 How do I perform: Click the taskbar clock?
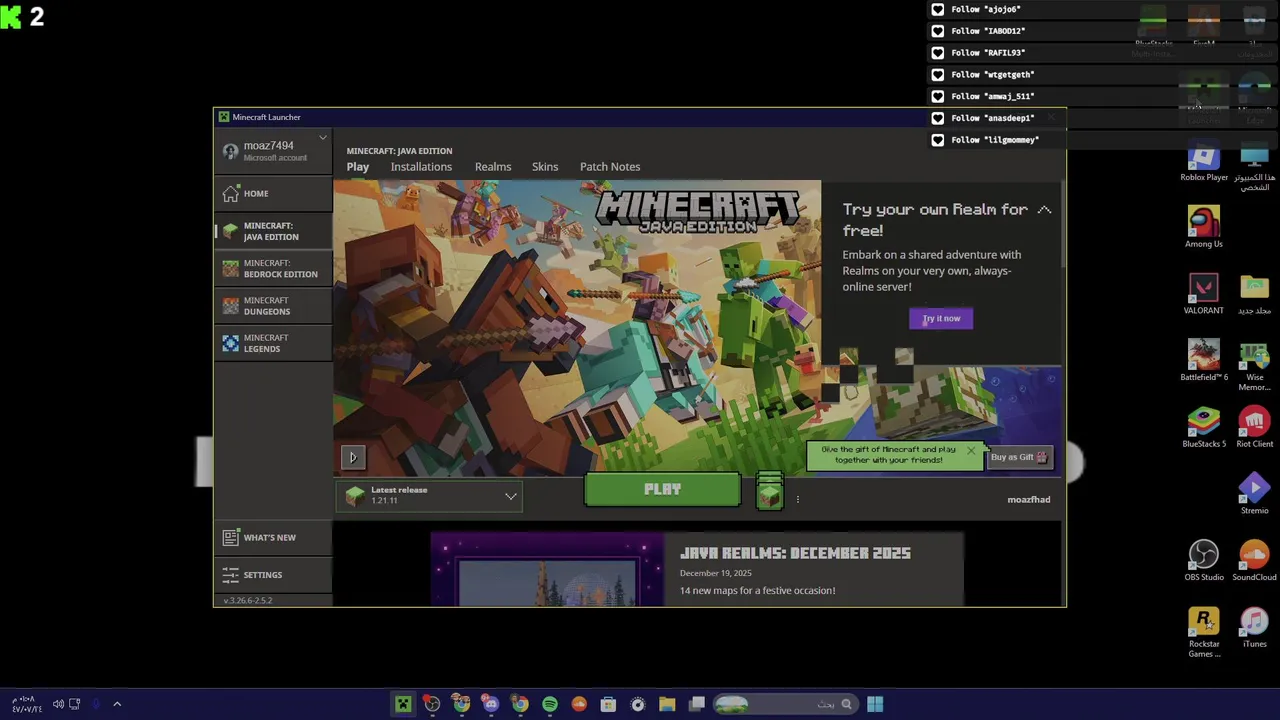click(x=26, y=704)
